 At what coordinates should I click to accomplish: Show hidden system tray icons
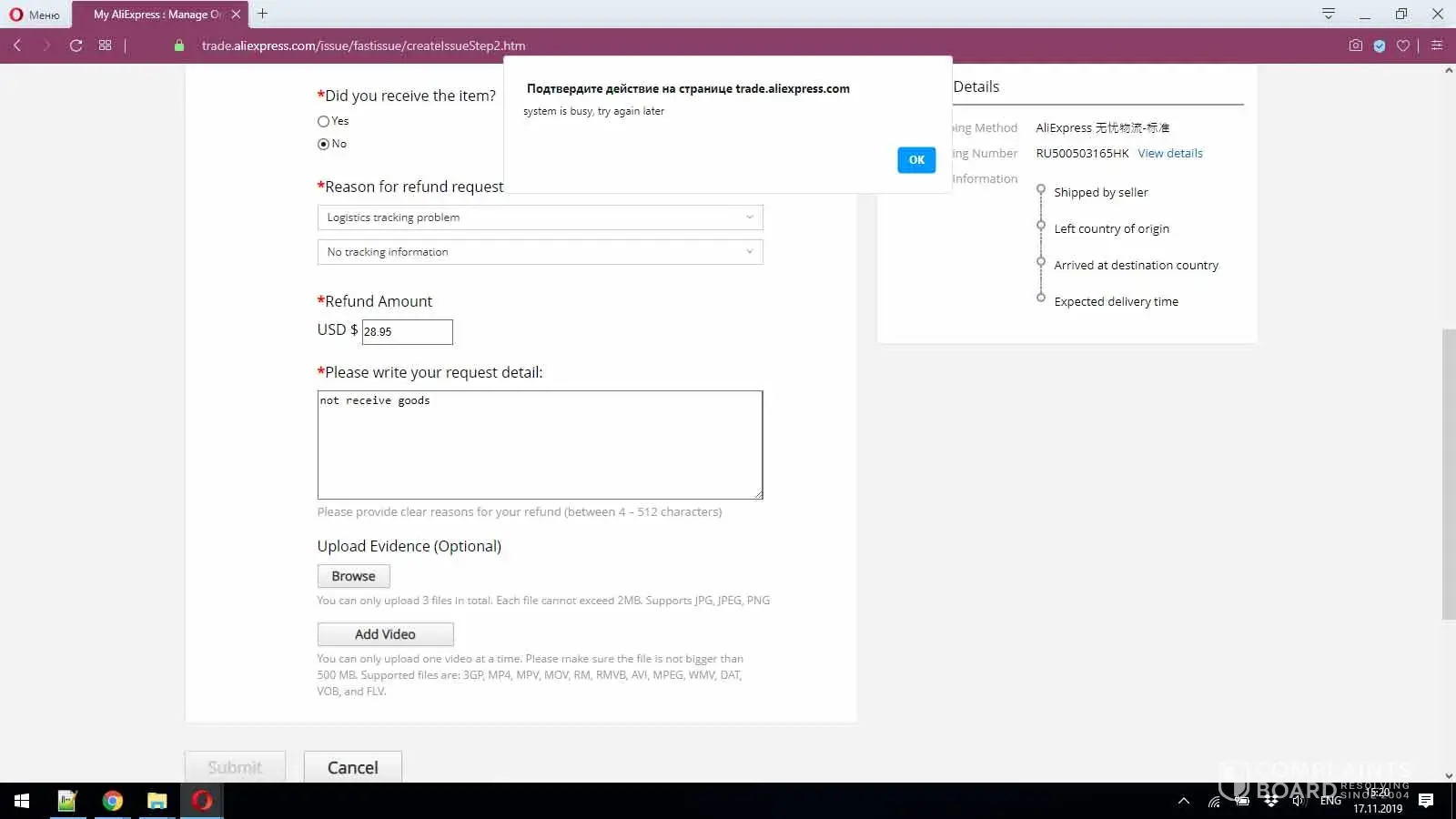[x=1184, y=801]
